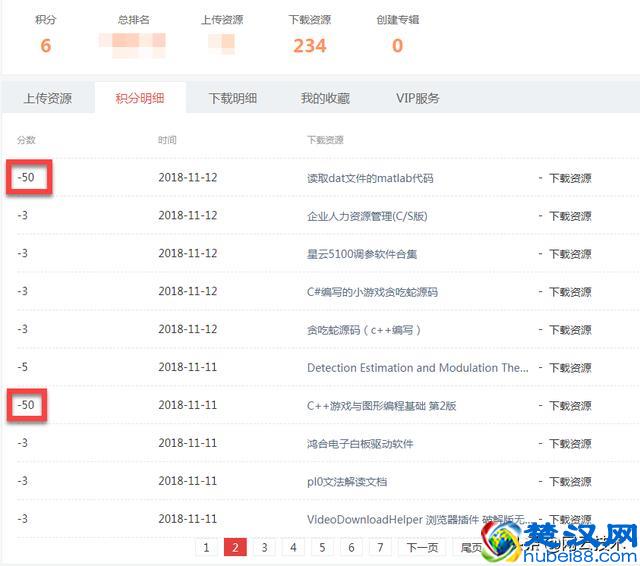The width and height of the screenshot is (640, 566).
Task: Click the date in the 星云5100调参软件合集 row
Action: pyautogui.click(x=188, y=253)
